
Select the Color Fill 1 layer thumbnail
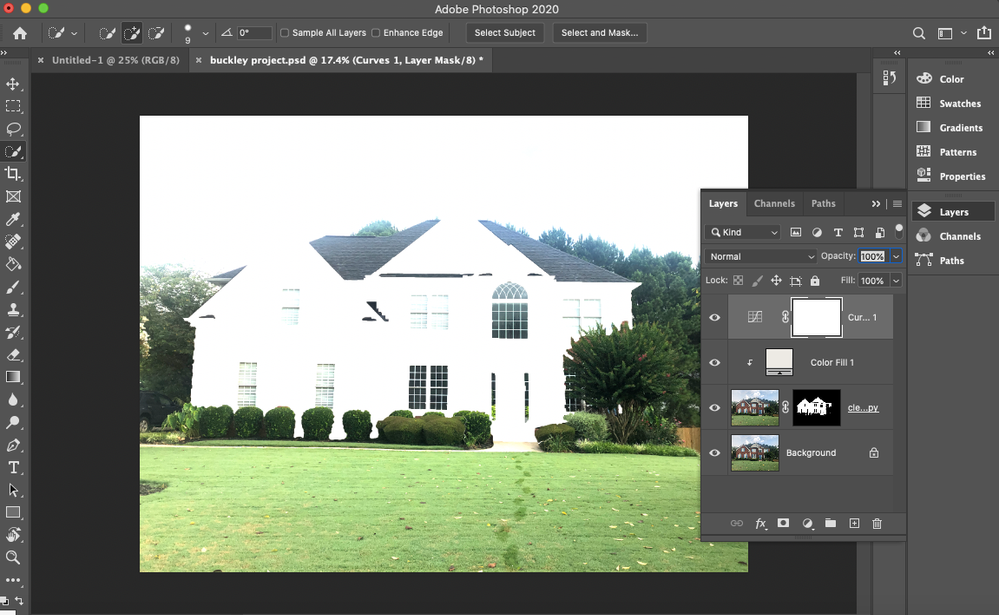click(x=779, y=362)
